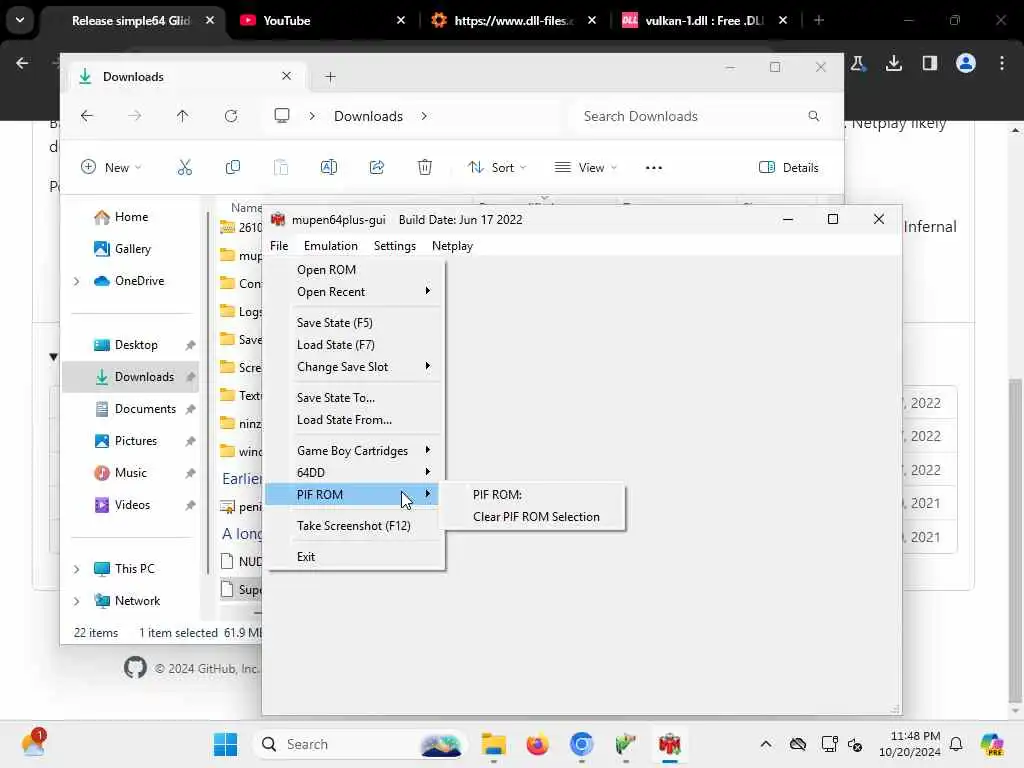The width and height of the screenshot is (1024, 768).
Task: Open Gallery in Explorer sidebar
Action: point(131,249)
